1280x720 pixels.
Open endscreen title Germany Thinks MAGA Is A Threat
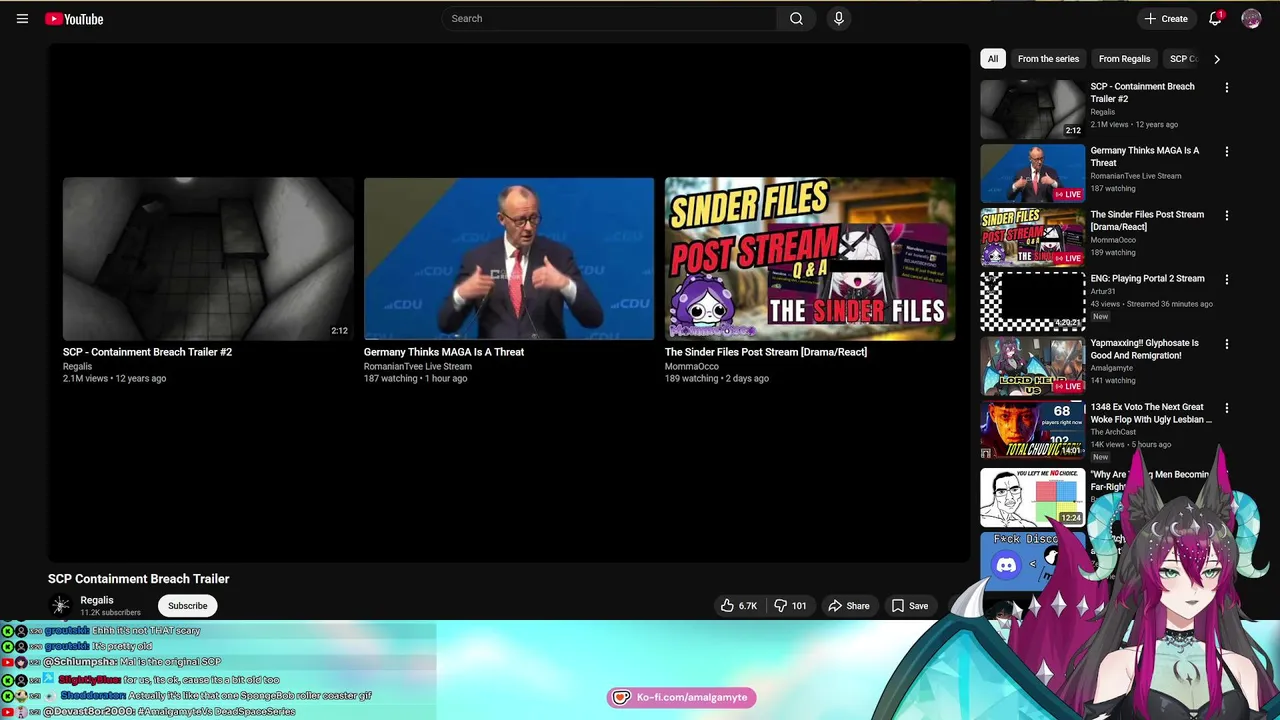coord(444,352)
